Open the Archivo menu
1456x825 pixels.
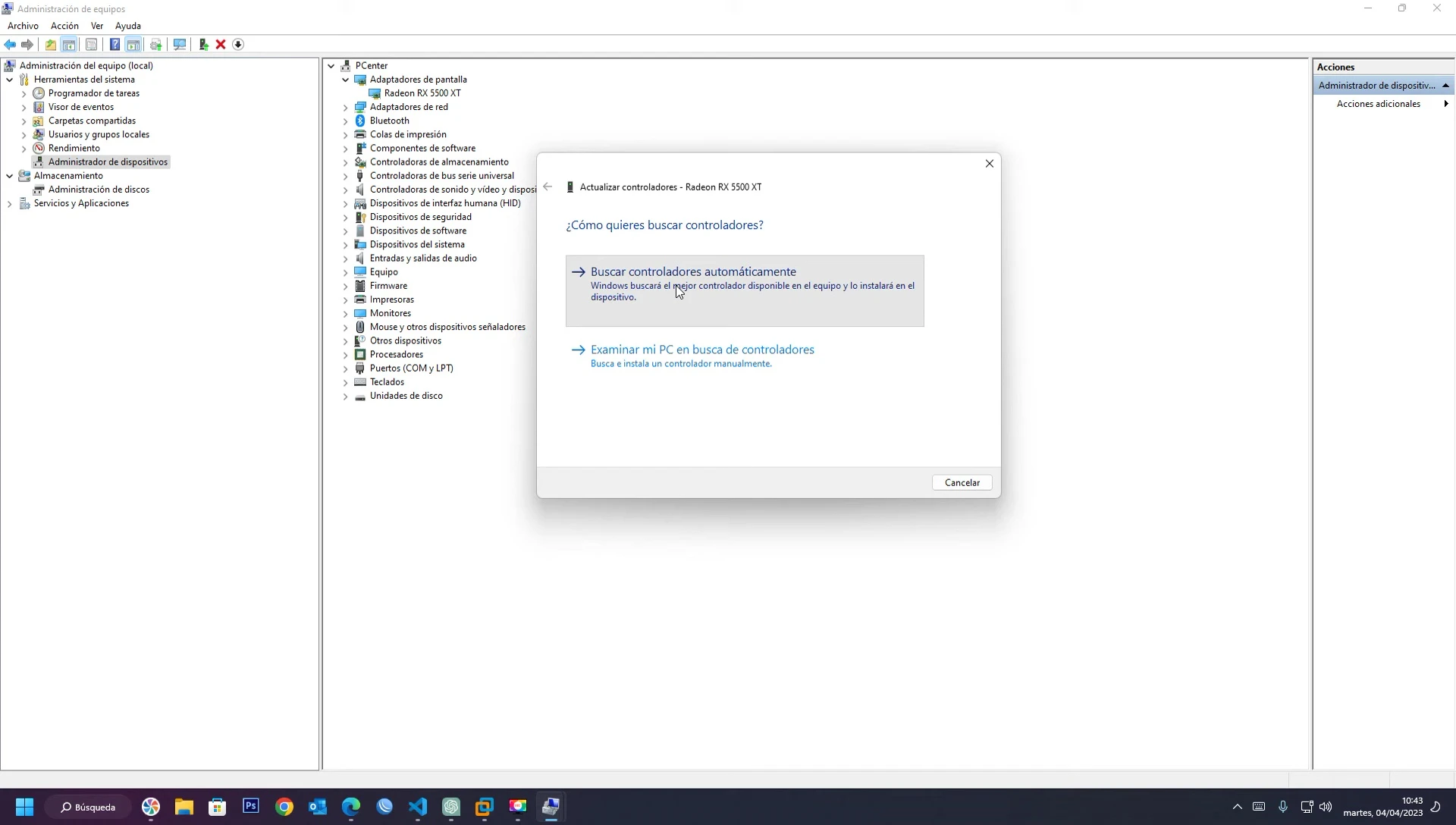pos(23,26)
